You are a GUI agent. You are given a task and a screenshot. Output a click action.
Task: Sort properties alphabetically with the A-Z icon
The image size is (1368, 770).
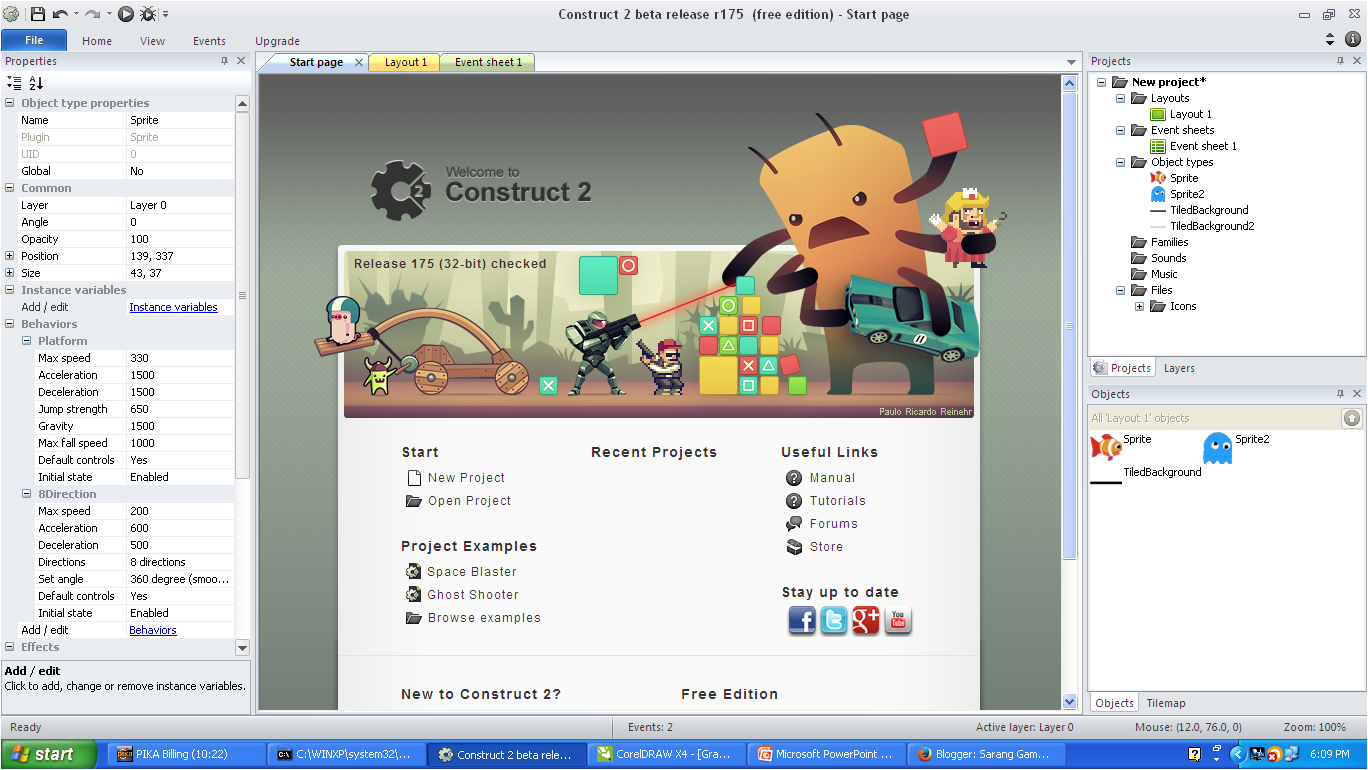click(34, 83)
